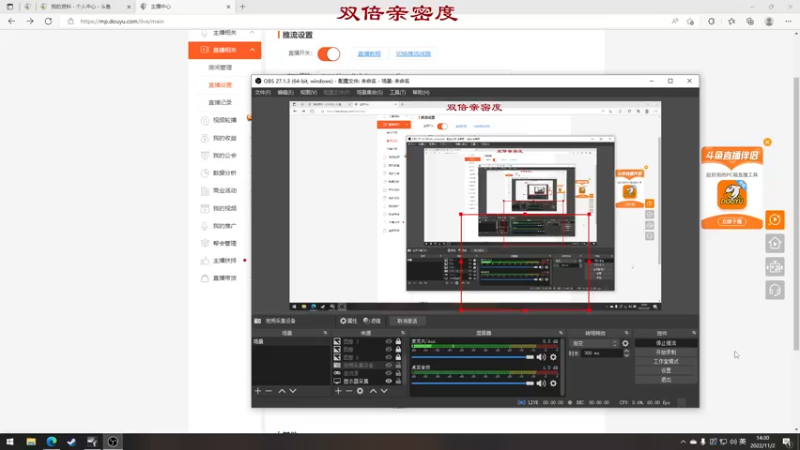This screenshot has height=450, width=800.
Task: Open 直播记录 in Douyu sidebar
Action: click(220, 103)
